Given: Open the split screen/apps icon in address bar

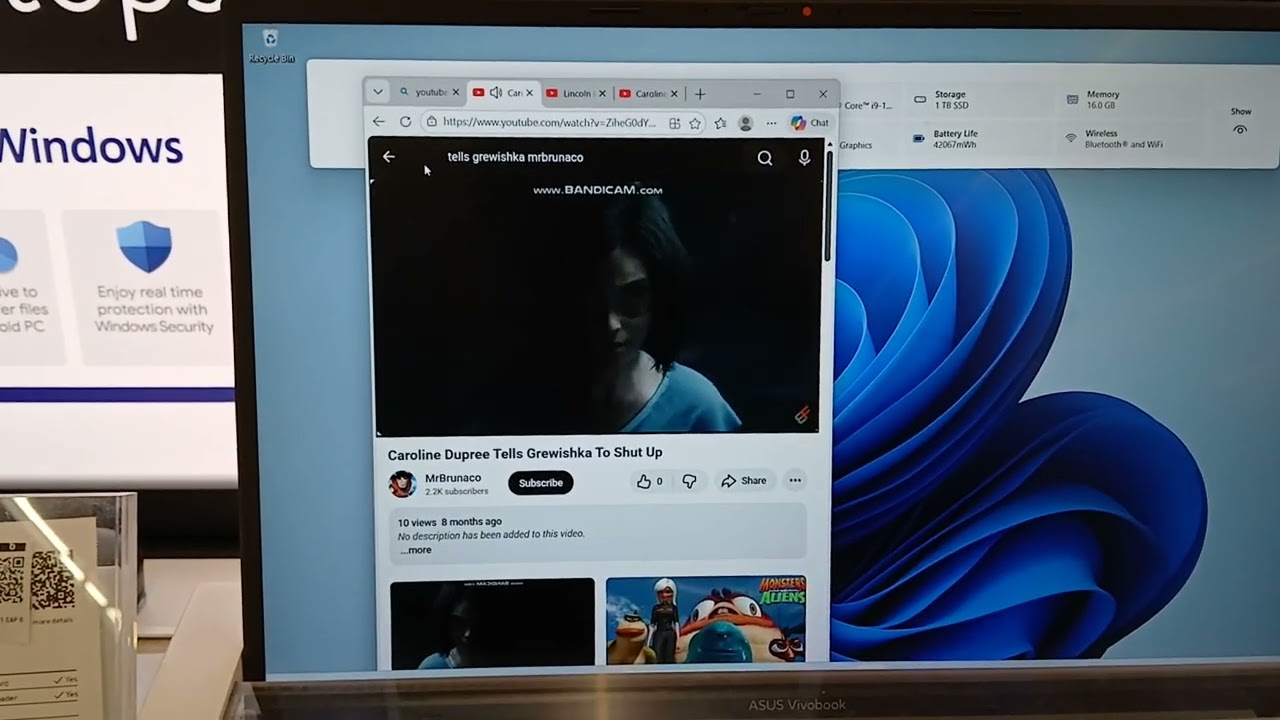Looking at the screenshot, I should pyautogui.click(x=675, y=123).
